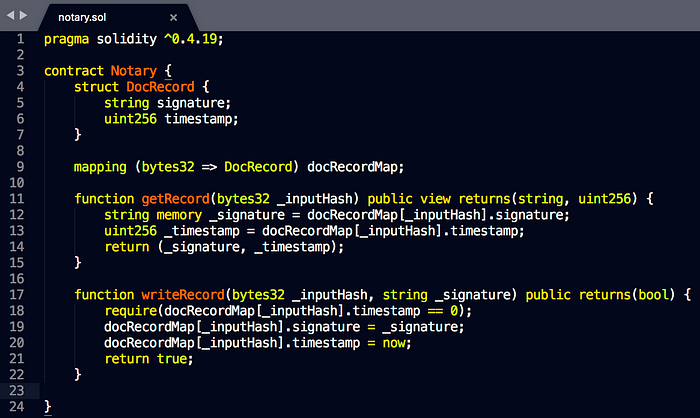Click the 'require' keyword on line 18
The width and height of the screenshot is (700, 418).
coord(130,311)
